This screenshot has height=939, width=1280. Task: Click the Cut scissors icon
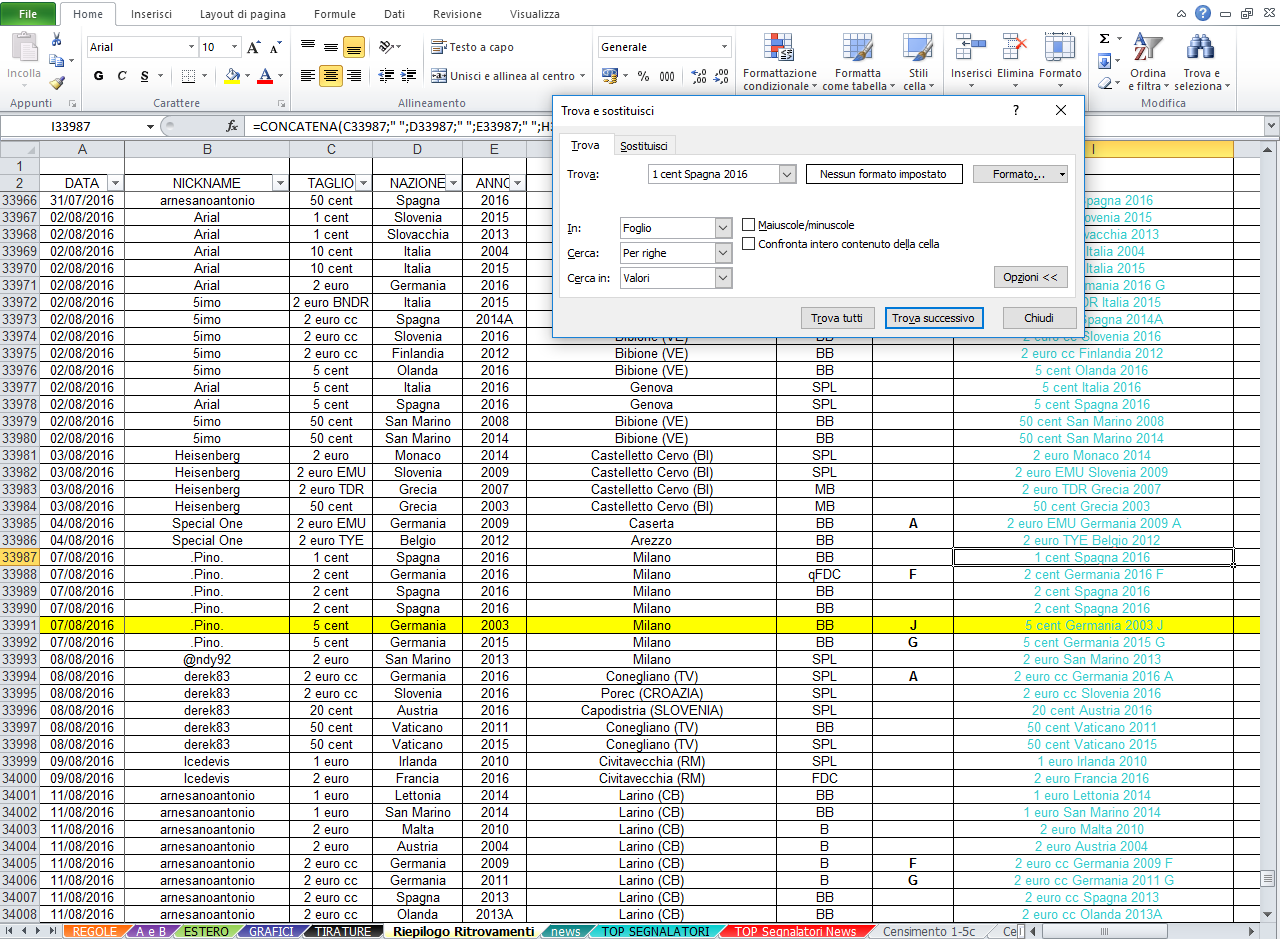click(x=57, y=39)
